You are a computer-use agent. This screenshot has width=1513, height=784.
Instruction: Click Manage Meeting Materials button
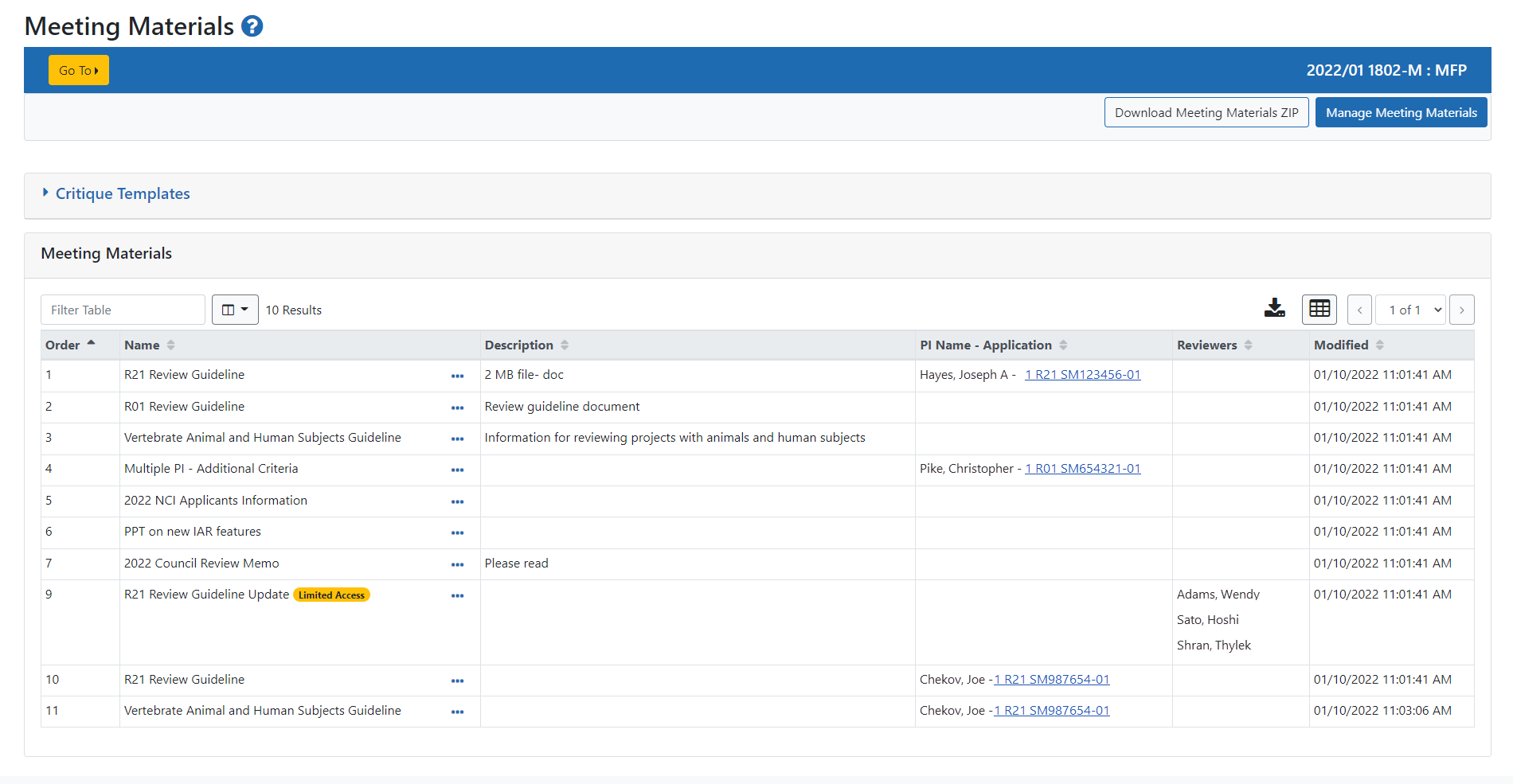pyautogui.click(x=1402, y=112)
